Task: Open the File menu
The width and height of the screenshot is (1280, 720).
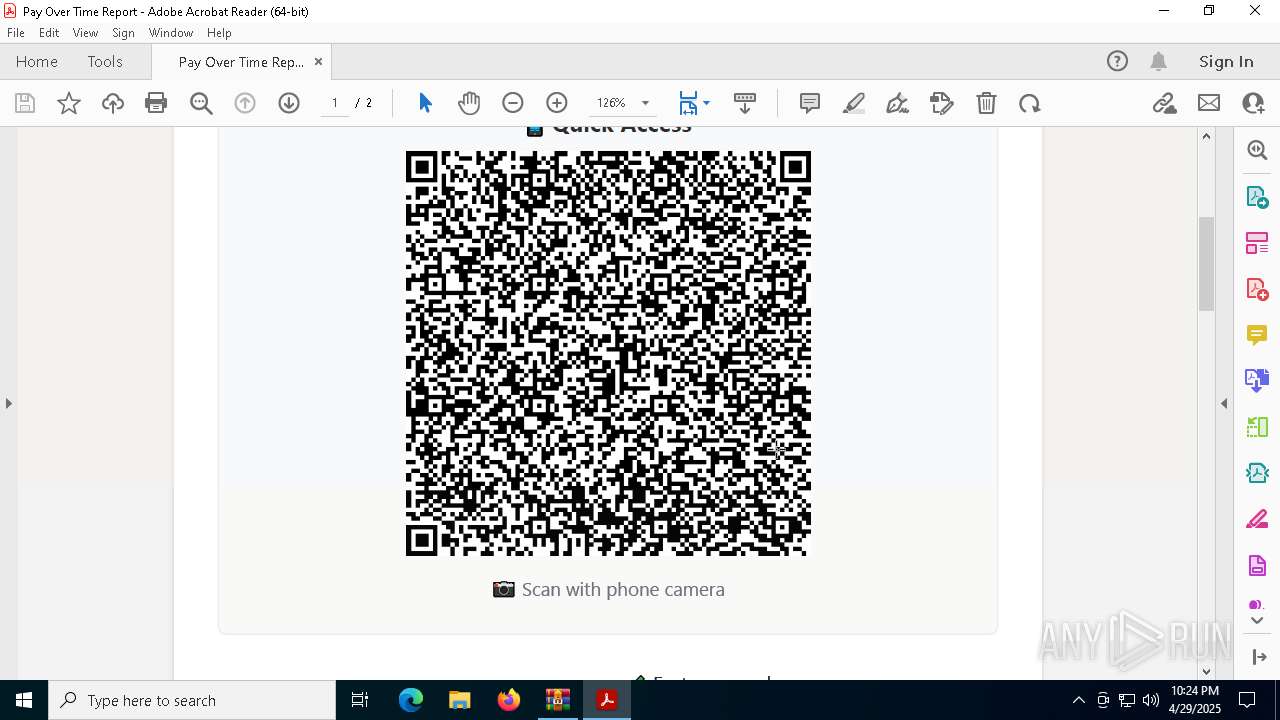Action: click(x=16, y=32)
